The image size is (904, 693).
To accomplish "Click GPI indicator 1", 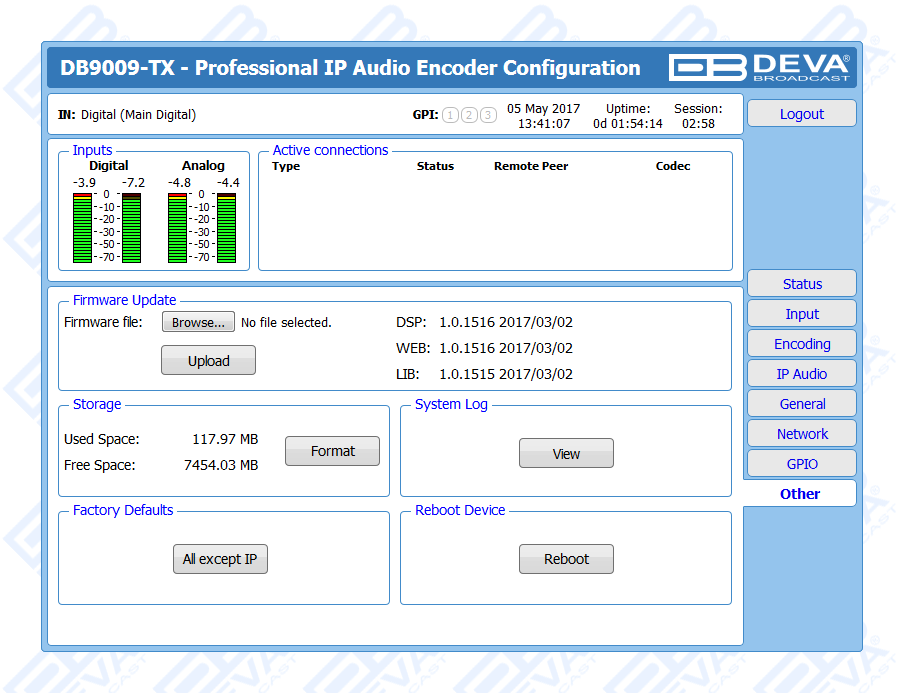I will (x=451, y=115).
